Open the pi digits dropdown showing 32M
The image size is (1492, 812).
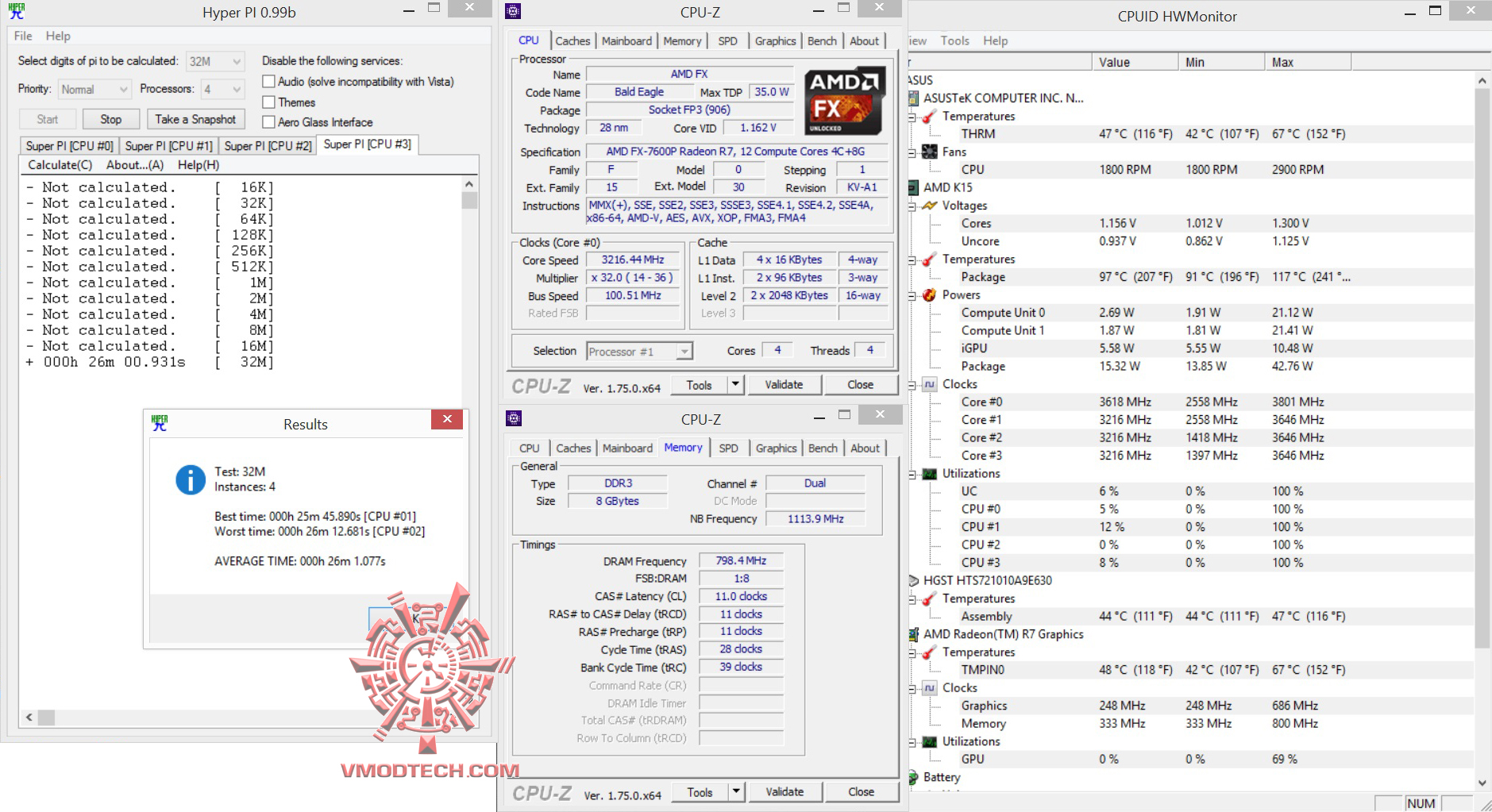coord(215,61)
